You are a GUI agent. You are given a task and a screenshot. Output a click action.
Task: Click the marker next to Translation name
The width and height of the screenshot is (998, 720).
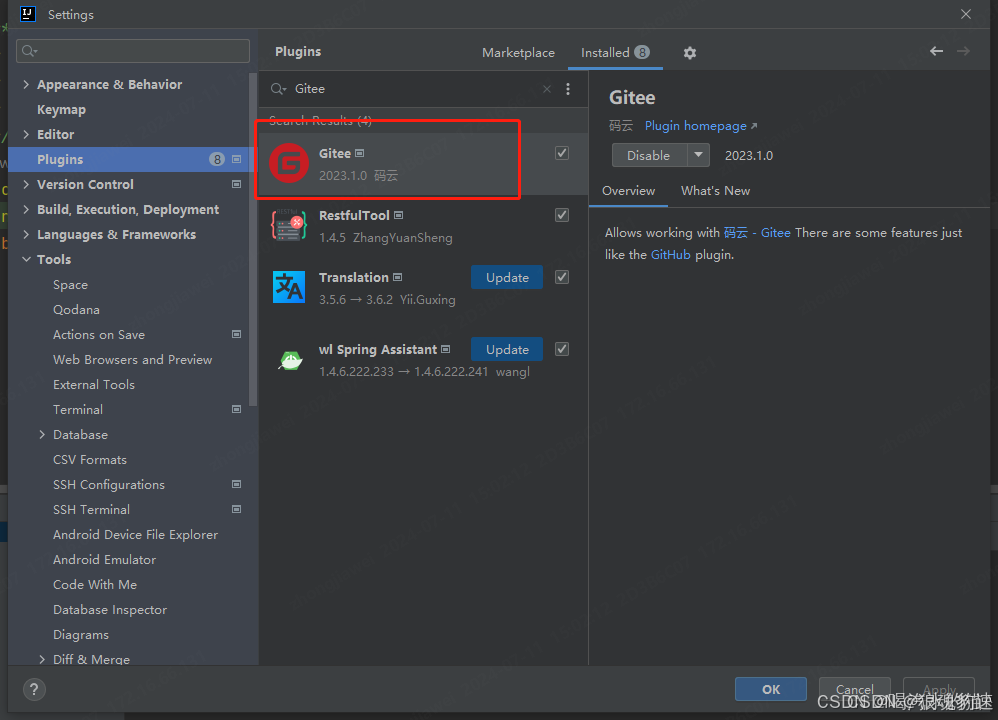[398, 278]
